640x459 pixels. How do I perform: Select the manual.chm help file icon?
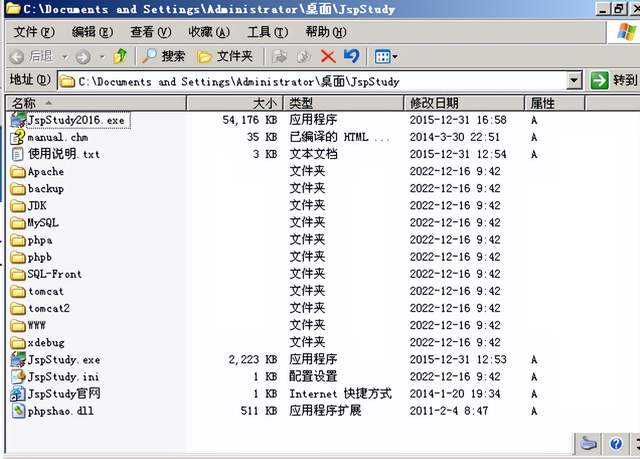click(18, 137)
